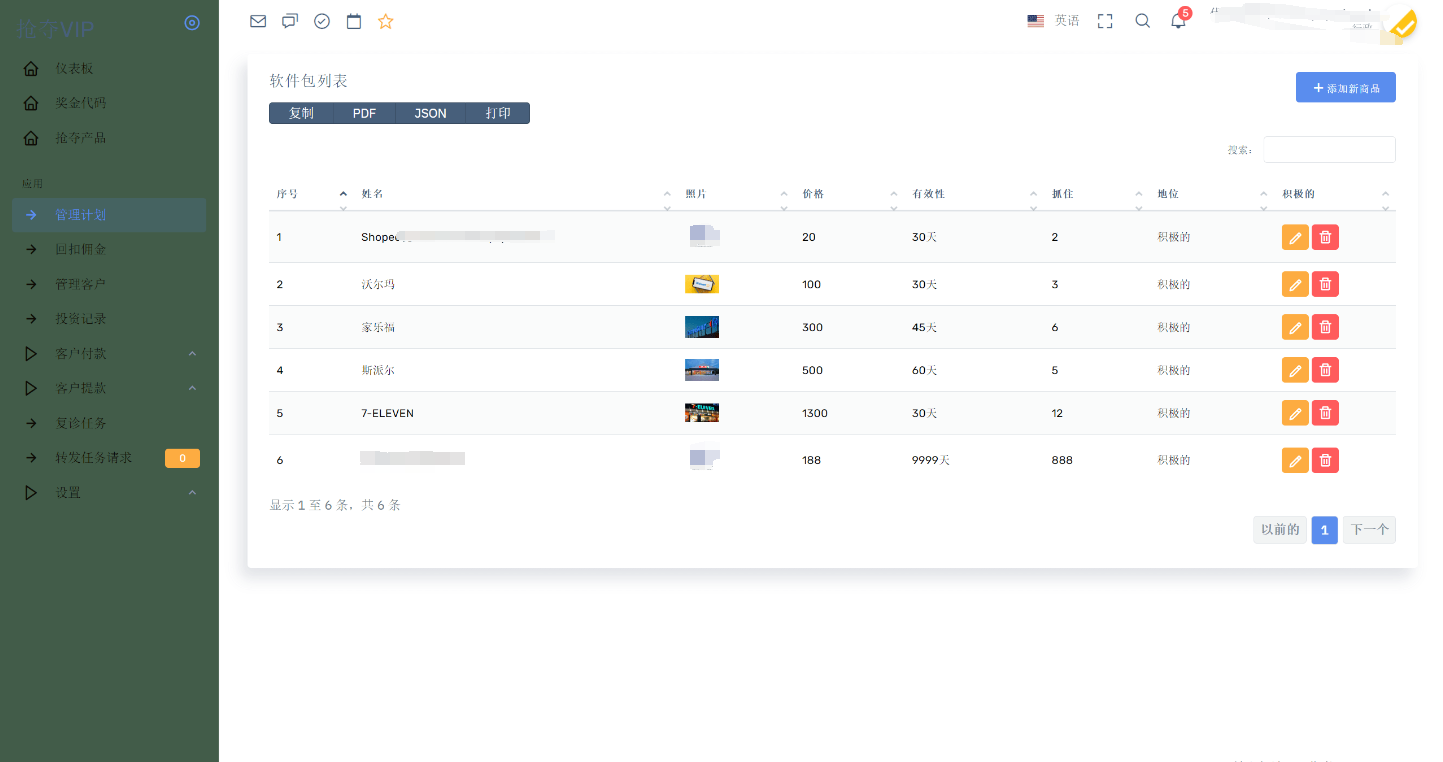Delete the 7-ELEVEN row
Image resolution: width=1443 pixels, height=762 pixels.
[1325, 413]
